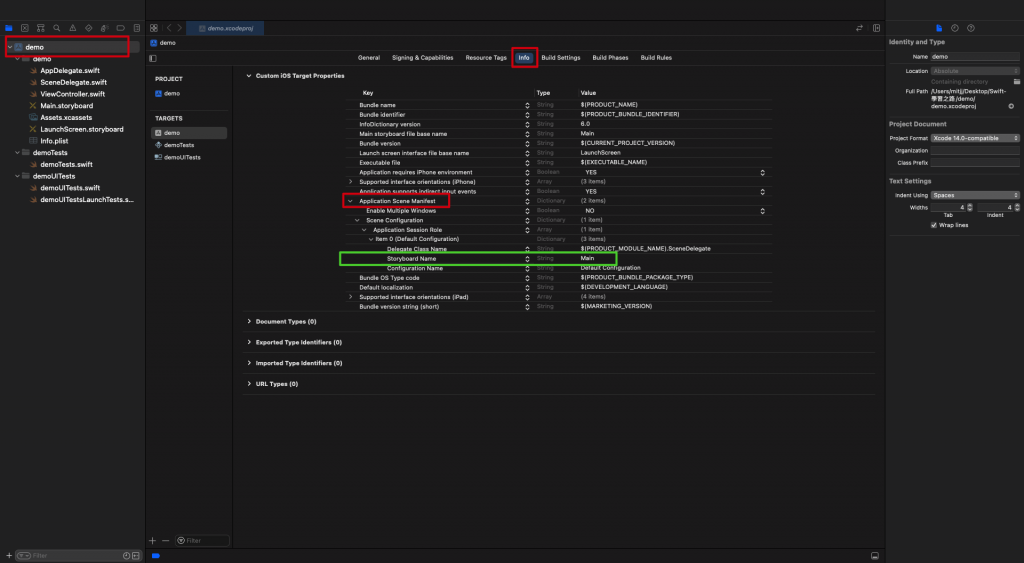Toggle the debug area at bottom right
1024x563 pixels.
(x=874, y=556)
